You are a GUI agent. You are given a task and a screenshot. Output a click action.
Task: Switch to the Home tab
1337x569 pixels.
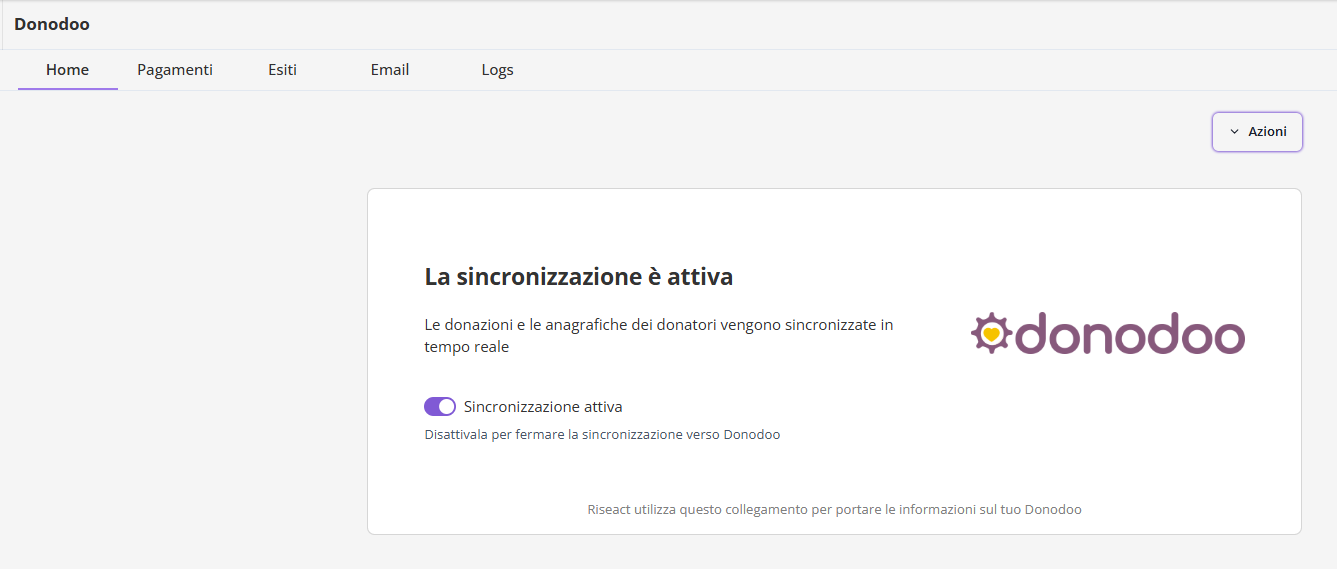67,70
